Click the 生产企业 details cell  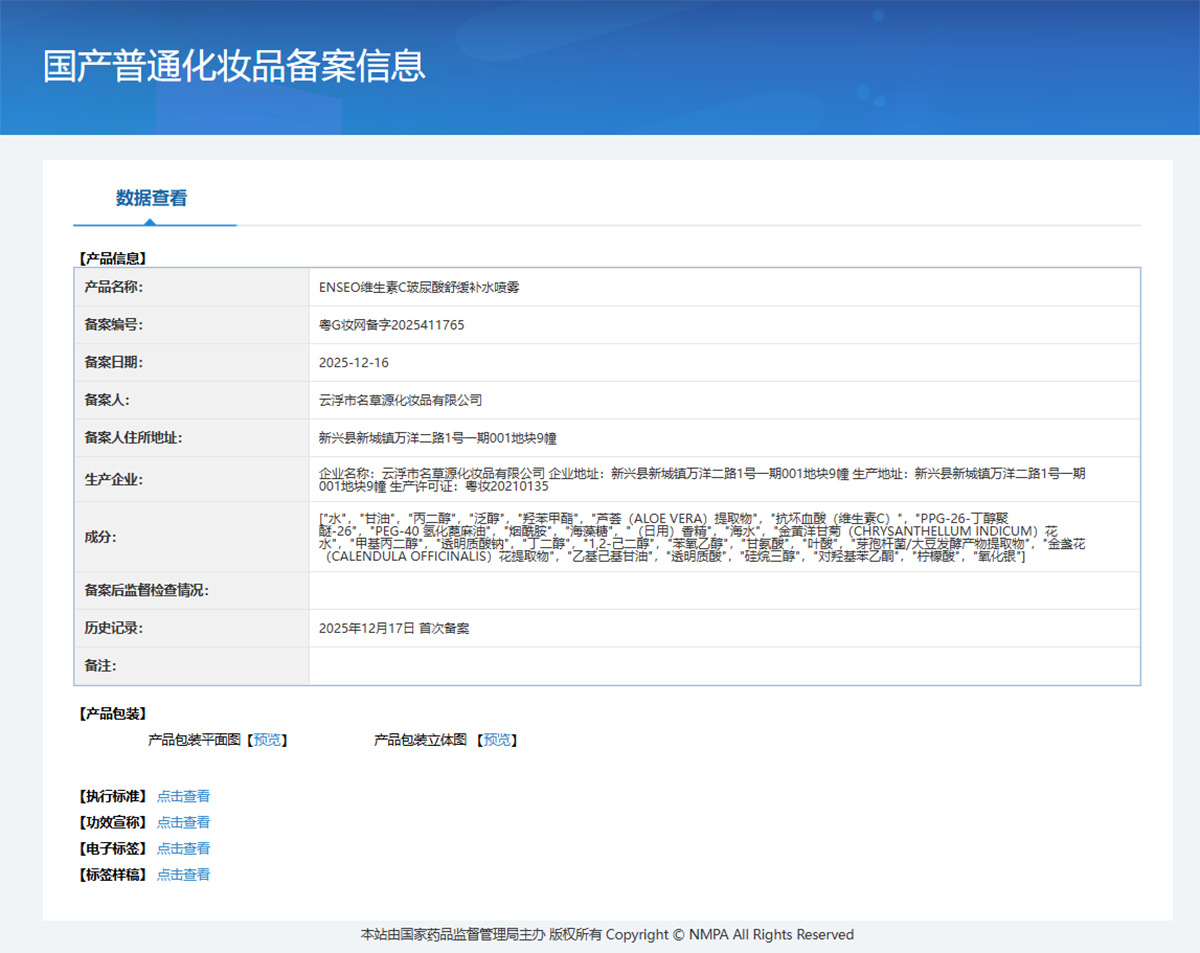725,479
